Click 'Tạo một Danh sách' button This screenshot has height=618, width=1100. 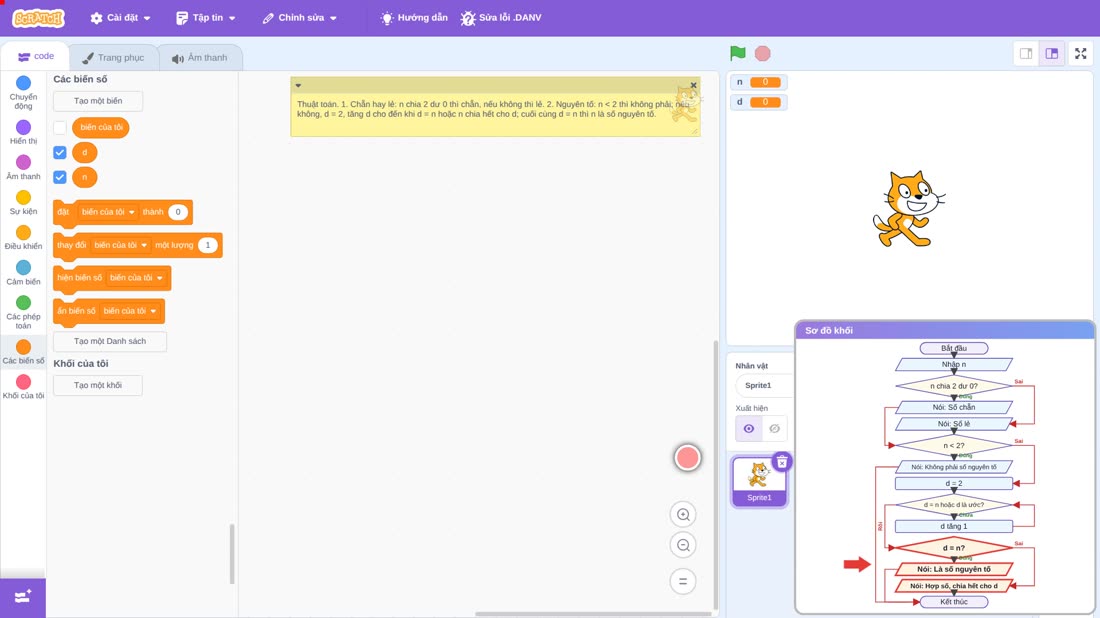point(110,341)
